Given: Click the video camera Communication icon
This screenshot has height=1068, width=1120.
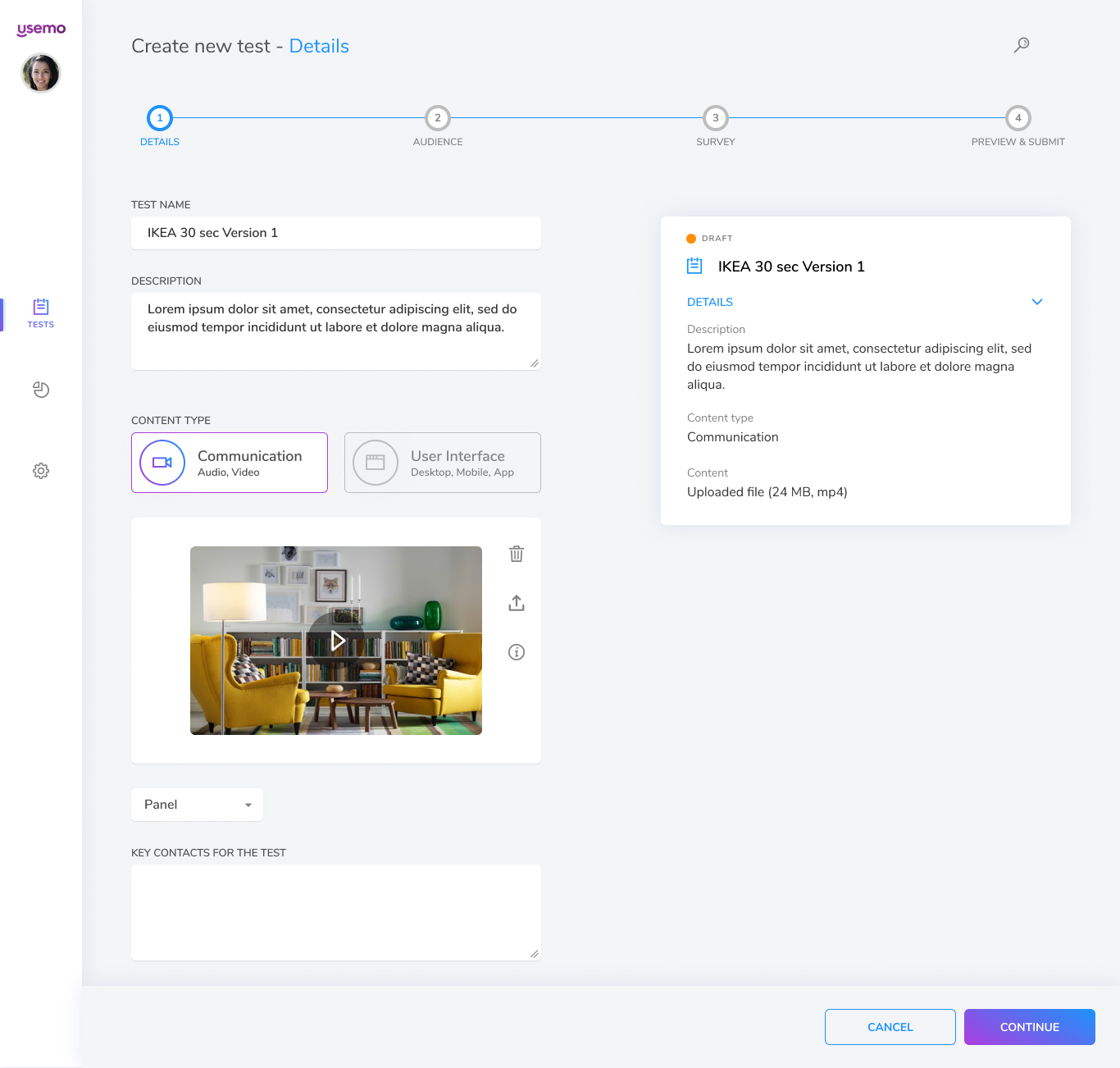Looking at the screenshot, I should click(162, 463).
